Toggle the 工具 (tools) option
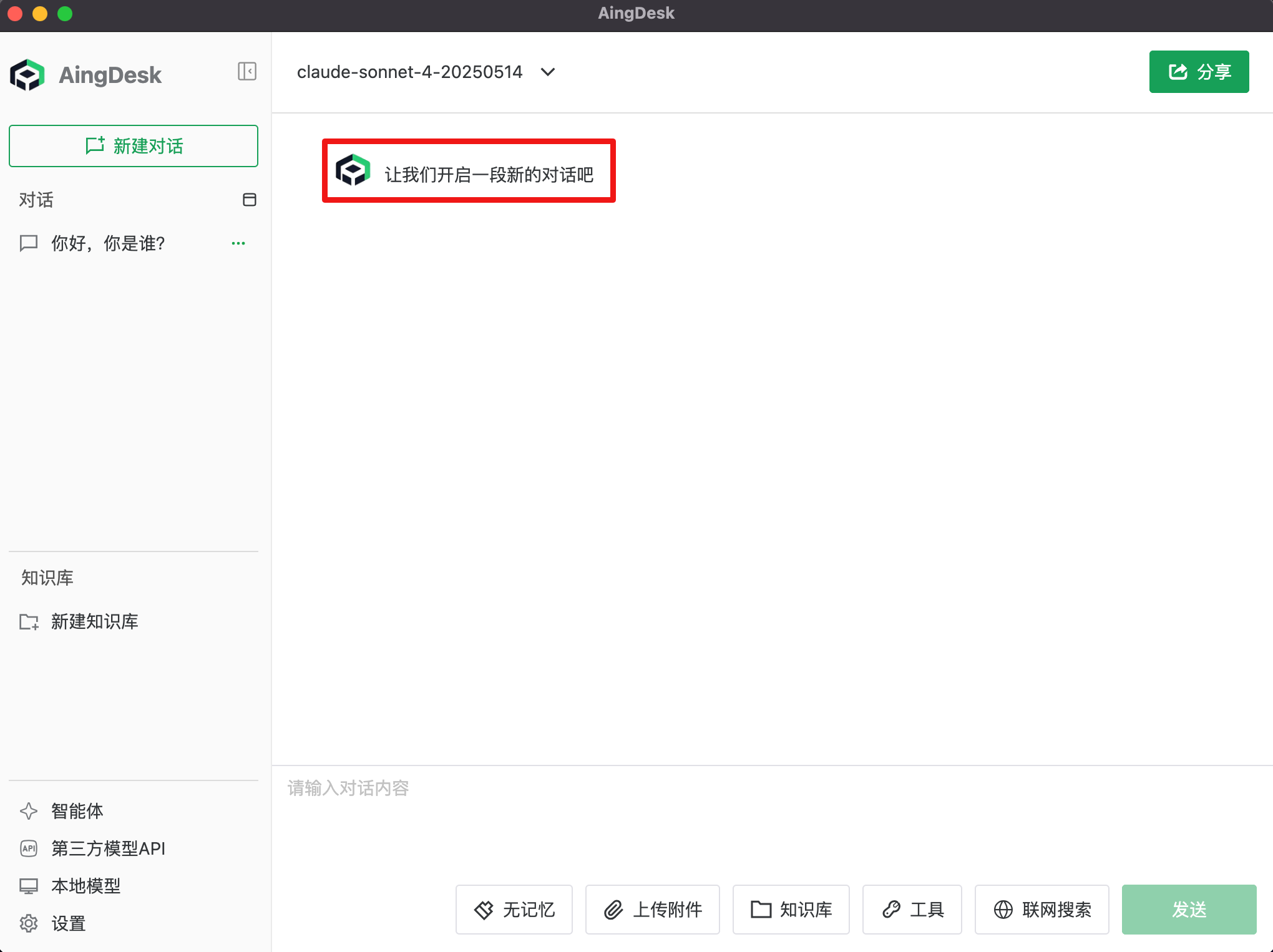The width and height of the screenshot is (1273, 952). [912, 910]
